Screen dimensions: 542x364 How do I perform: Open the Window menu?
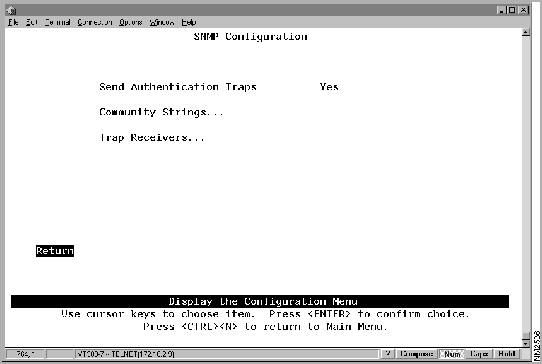(x=162, y=22)
